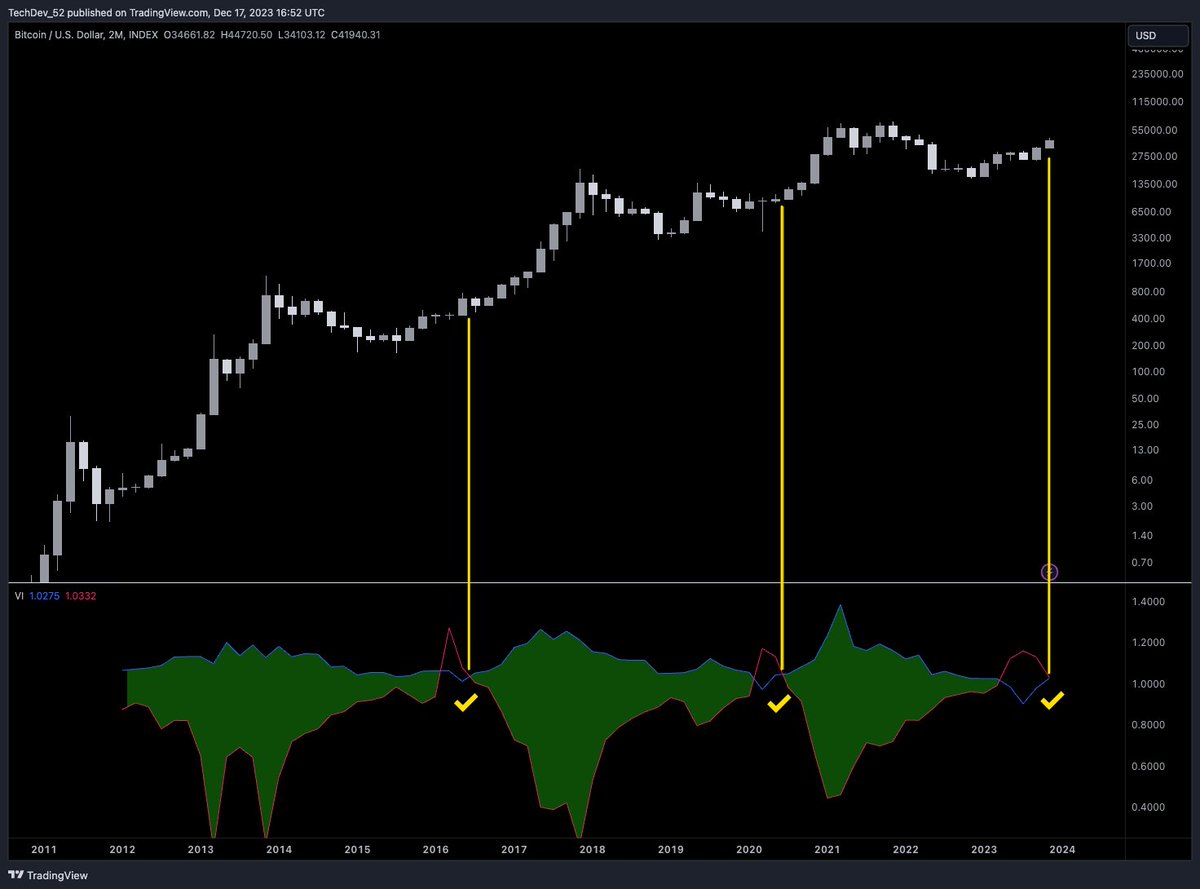Click the 2011 label on time axis
Screen dimensions: 1200x889
[43, 849]
